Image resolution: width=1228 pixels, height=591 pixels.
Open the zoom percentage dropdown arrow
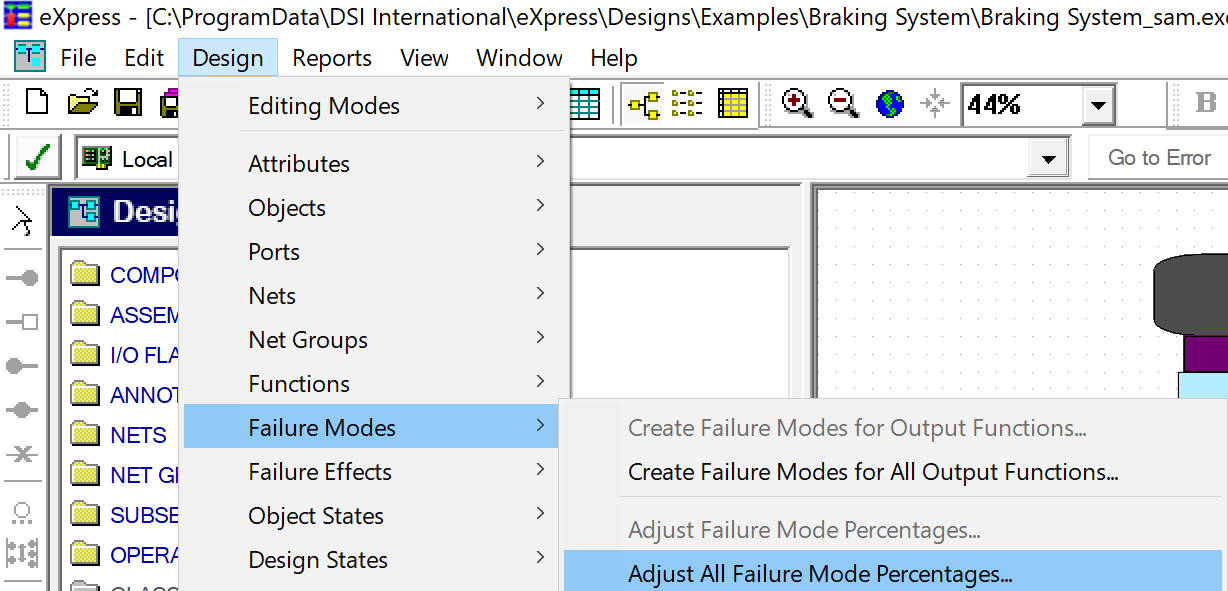coord(1098,104)
